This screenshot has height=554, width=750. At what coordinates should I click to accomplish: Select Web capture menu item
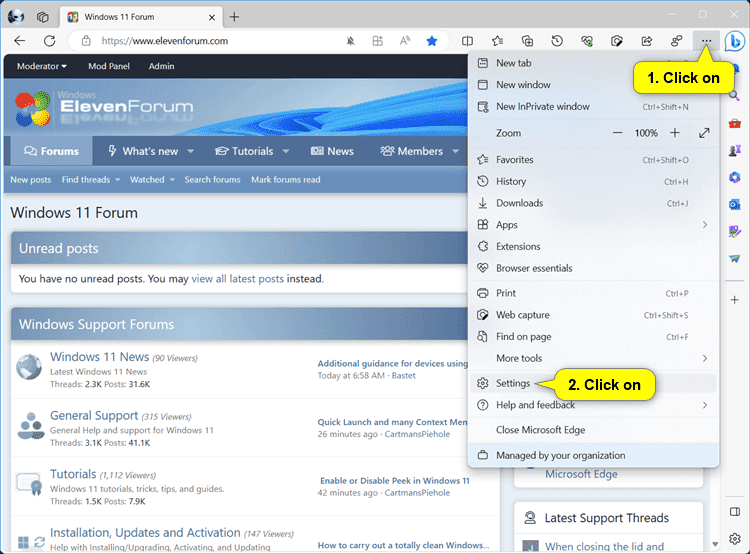tap(593, 315)
